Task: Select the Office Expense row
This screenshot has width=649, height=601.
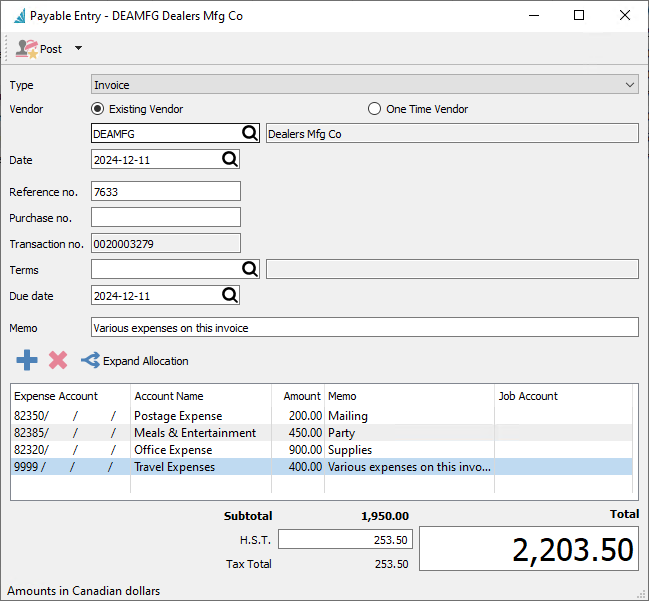Action: pyautogui.click(x=322, y=450)
